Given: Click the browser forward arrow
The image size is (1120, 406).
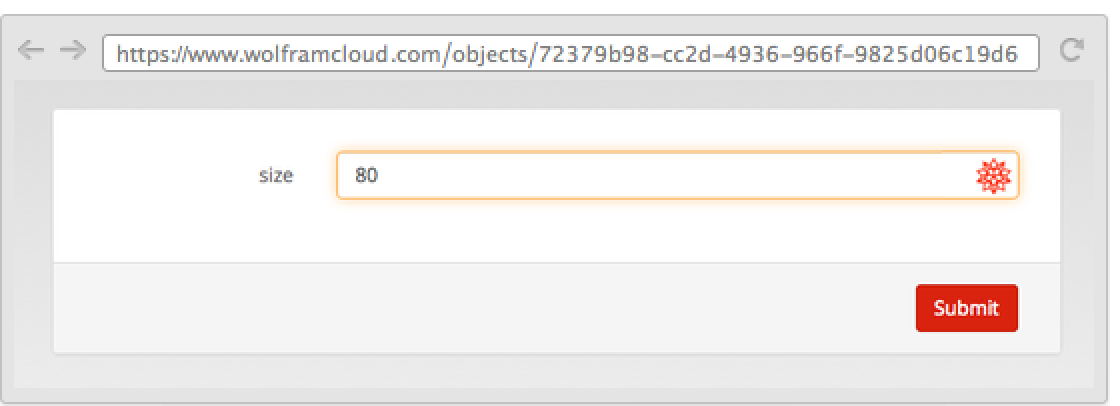Looking at the screenshot, I should 73,52.
